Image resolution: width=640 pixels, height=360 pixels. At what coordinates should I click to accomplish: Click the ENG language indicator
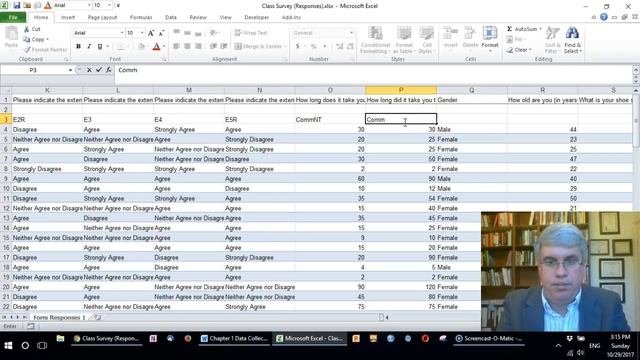coord(594,346)
